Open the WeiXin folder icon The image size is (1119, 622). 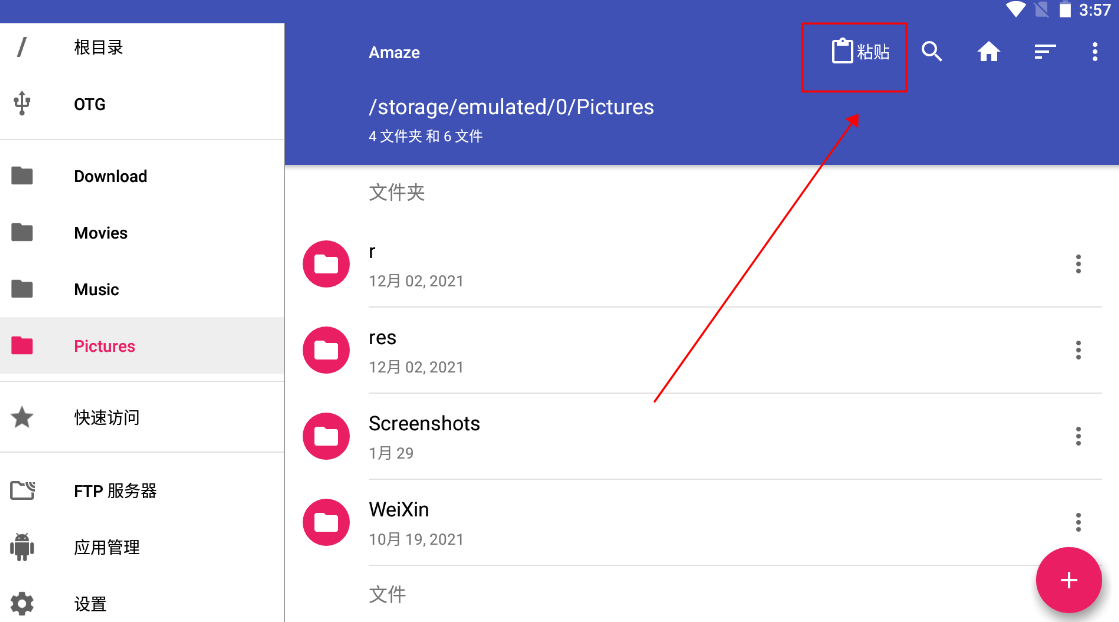point(326,522)
